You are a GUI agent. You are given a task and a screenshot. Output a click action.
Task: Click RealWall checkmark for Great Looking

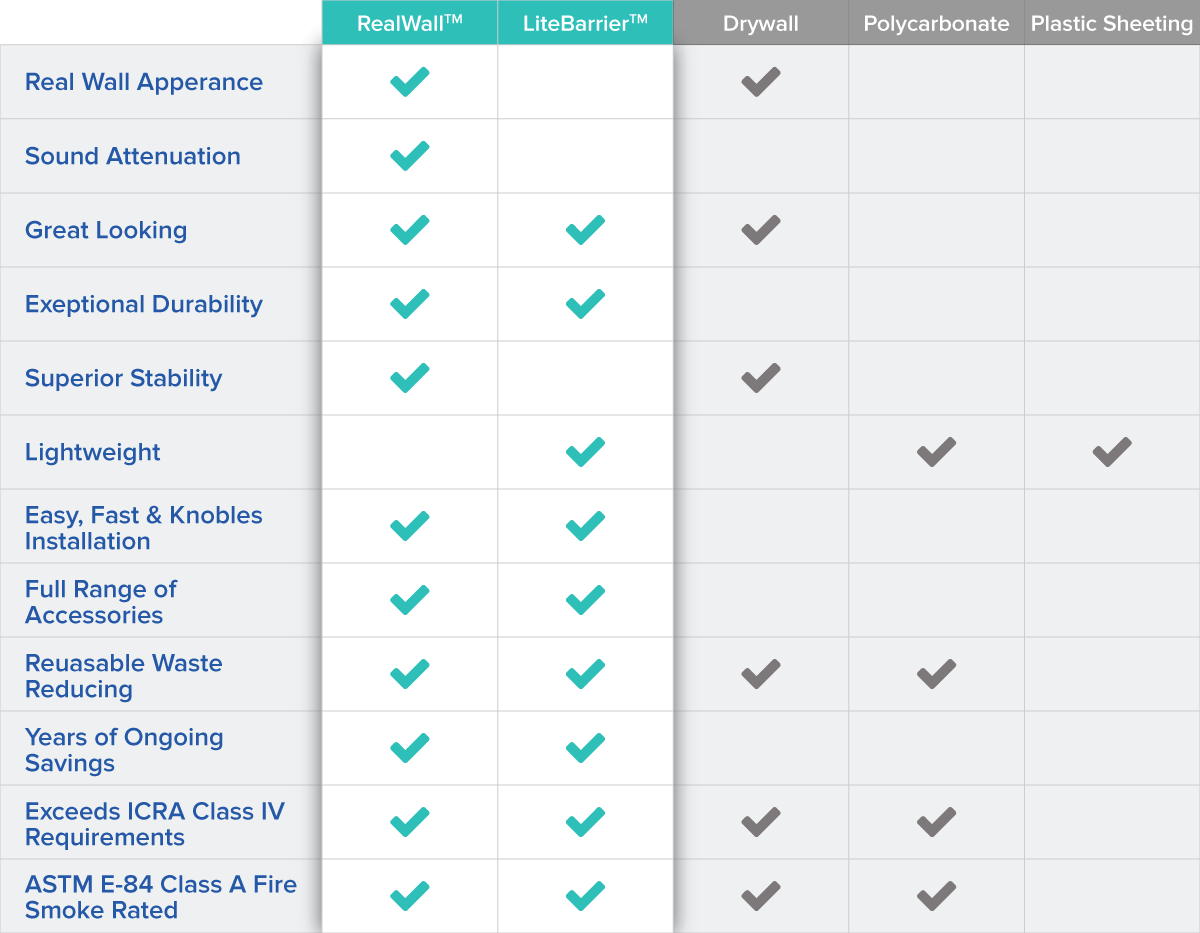pos(409,230)
